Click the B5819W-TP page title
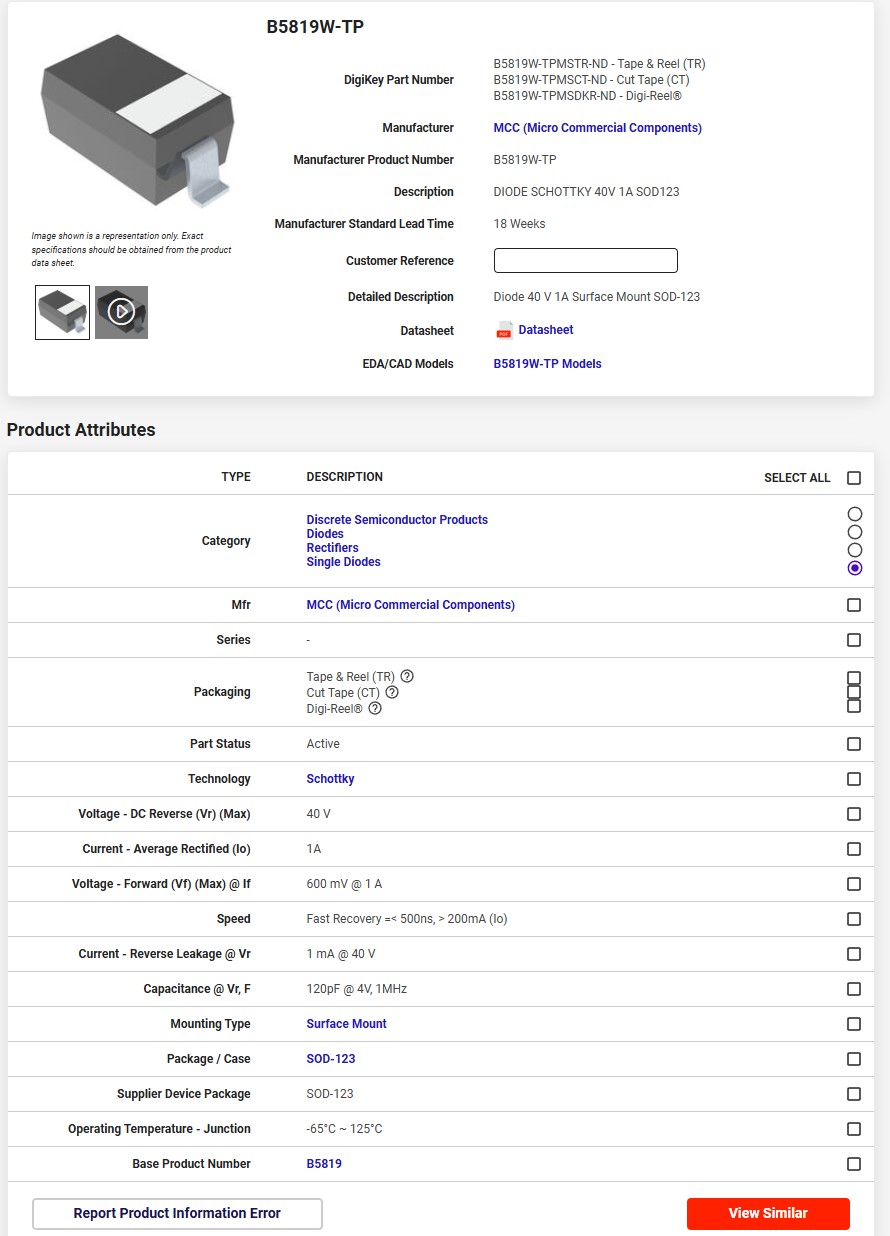This screenshot has width=890, height=1236. (315, 27)
